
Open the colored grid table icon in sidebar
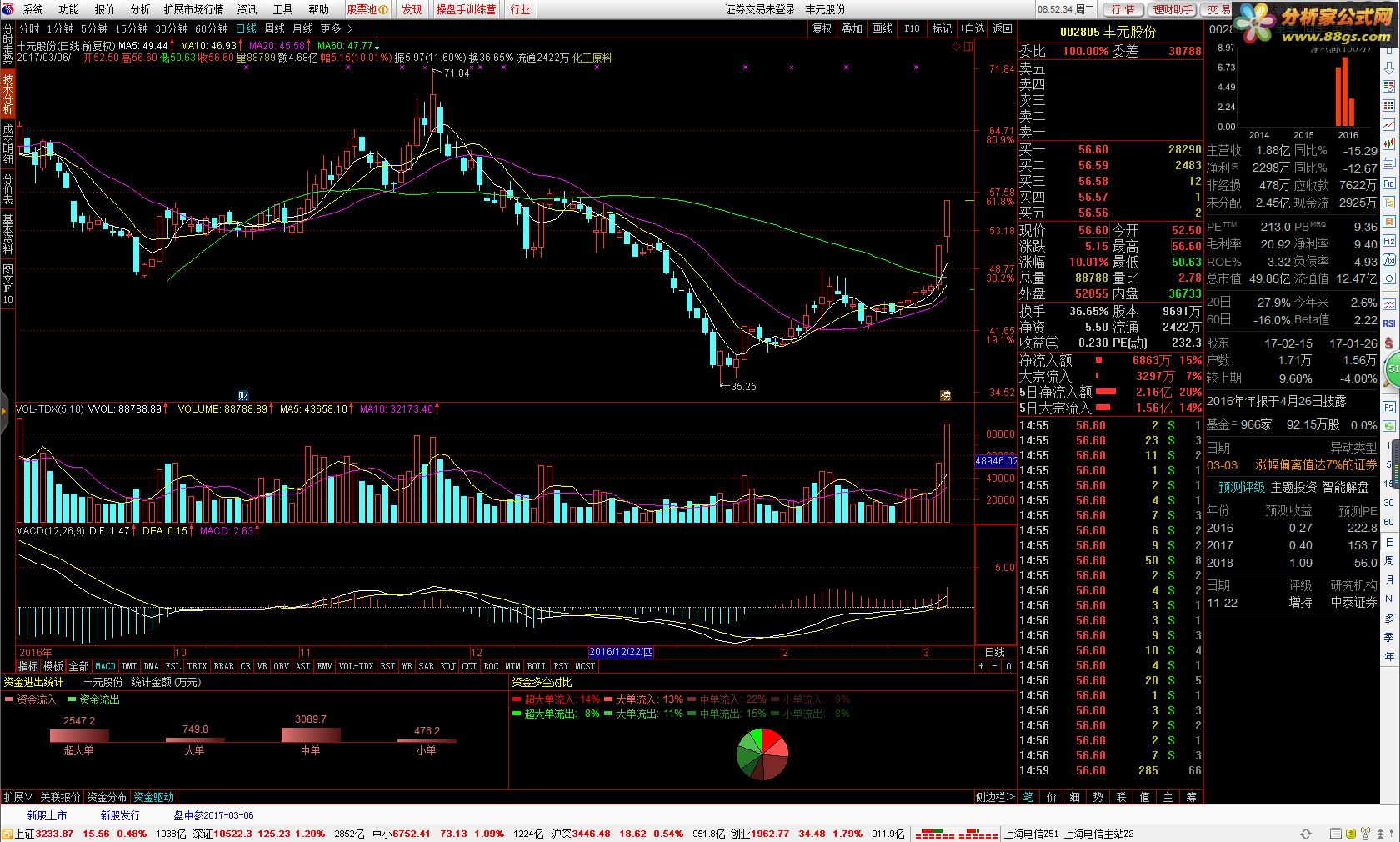1388,105
